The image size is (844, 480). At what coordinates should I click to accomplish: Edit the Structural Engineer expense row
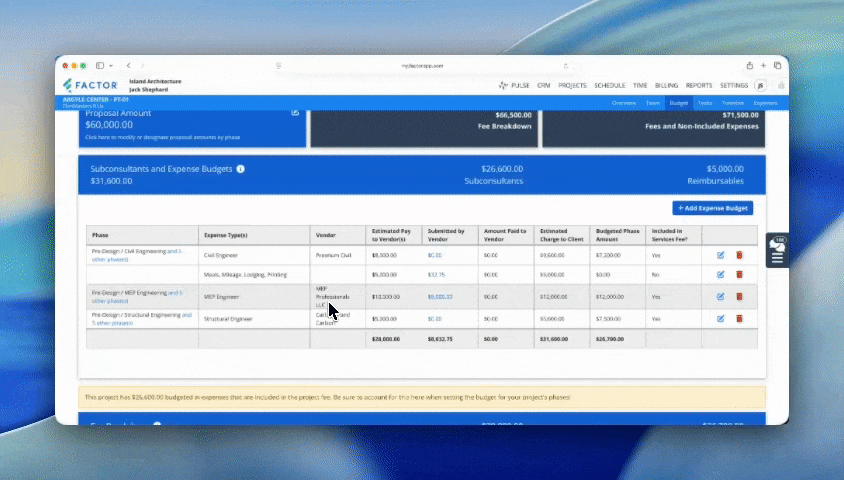tap(720, 319)
